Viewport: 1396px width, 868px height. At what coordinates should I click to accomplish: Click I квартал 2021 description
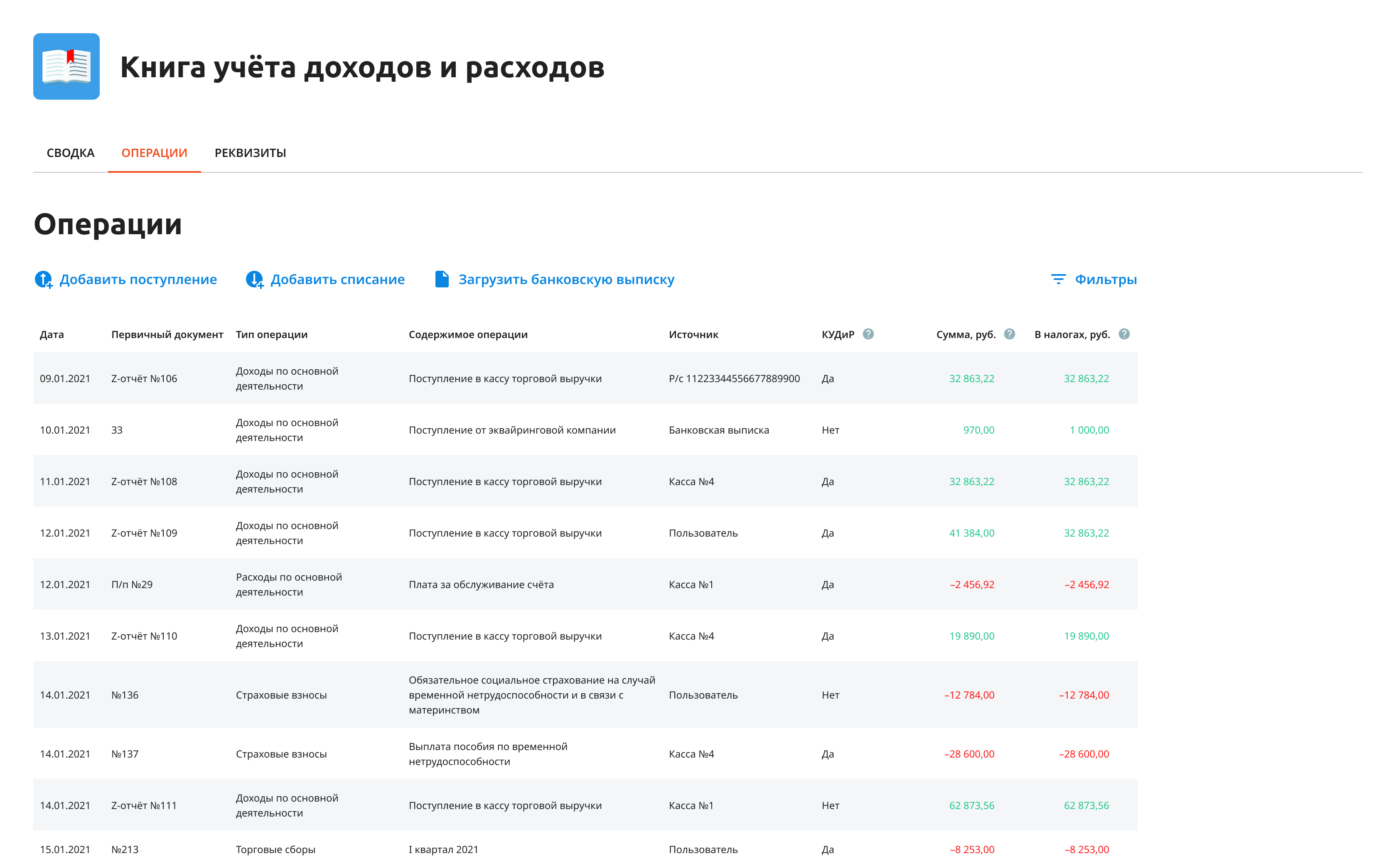pyautogui.click(x=443, y=850)
